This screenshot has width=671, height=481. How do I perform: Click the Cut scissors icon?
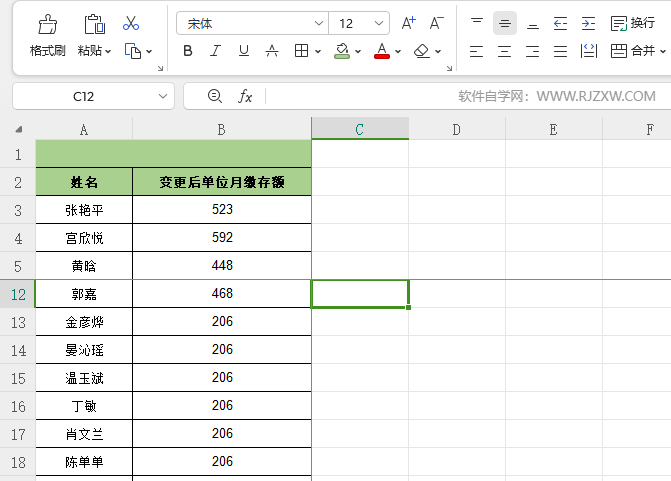pos(131,23)
